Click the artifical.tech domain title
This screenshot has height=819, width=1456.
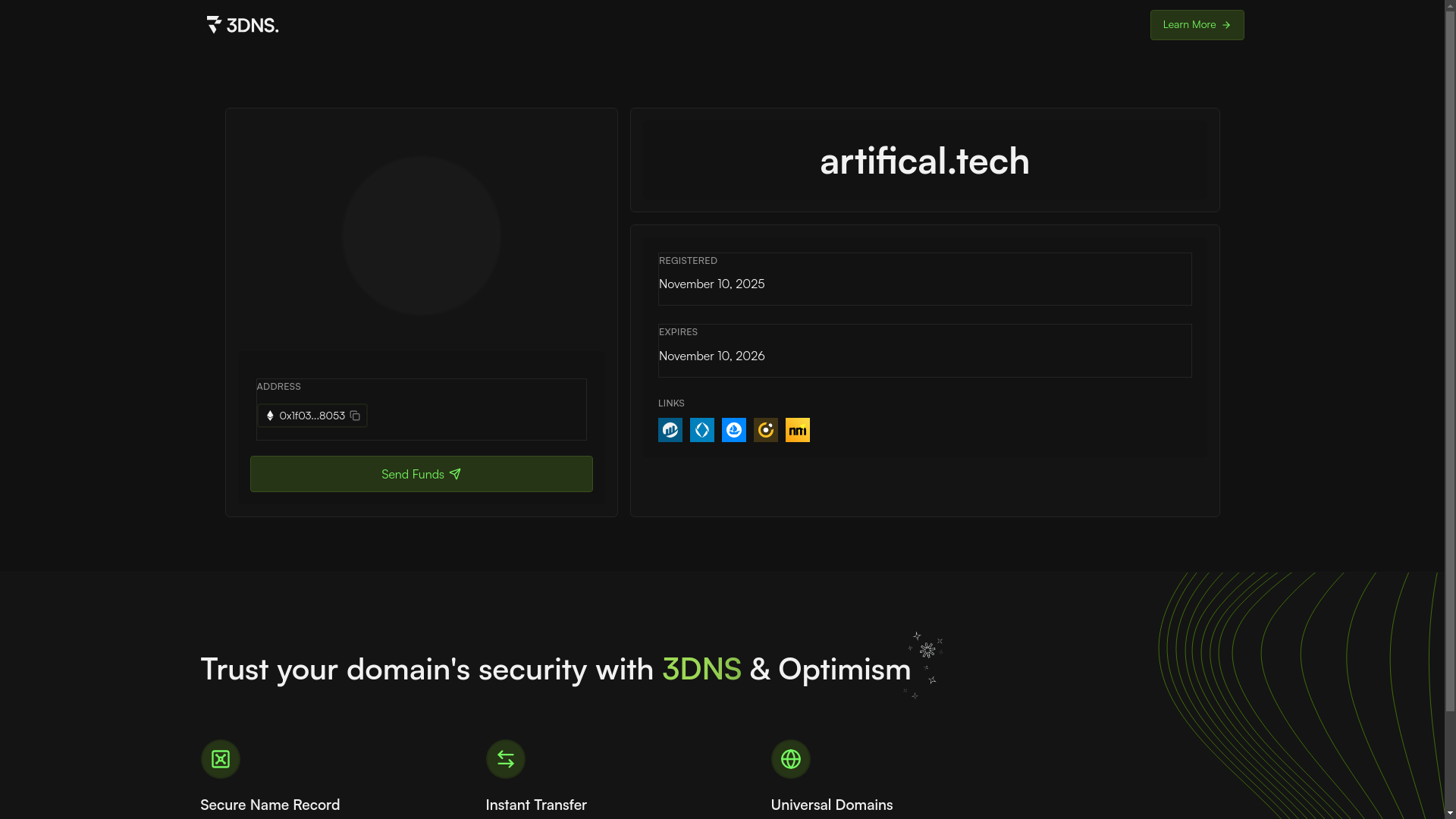point(924,161)
